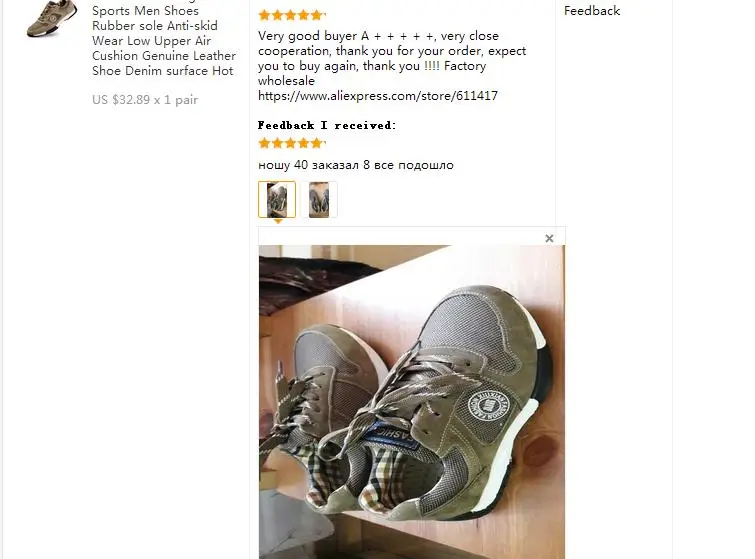Screen dimensions: 755x559
Task: Click the blue FASHION tongue label in photo
Action: [x=390, y=434]
